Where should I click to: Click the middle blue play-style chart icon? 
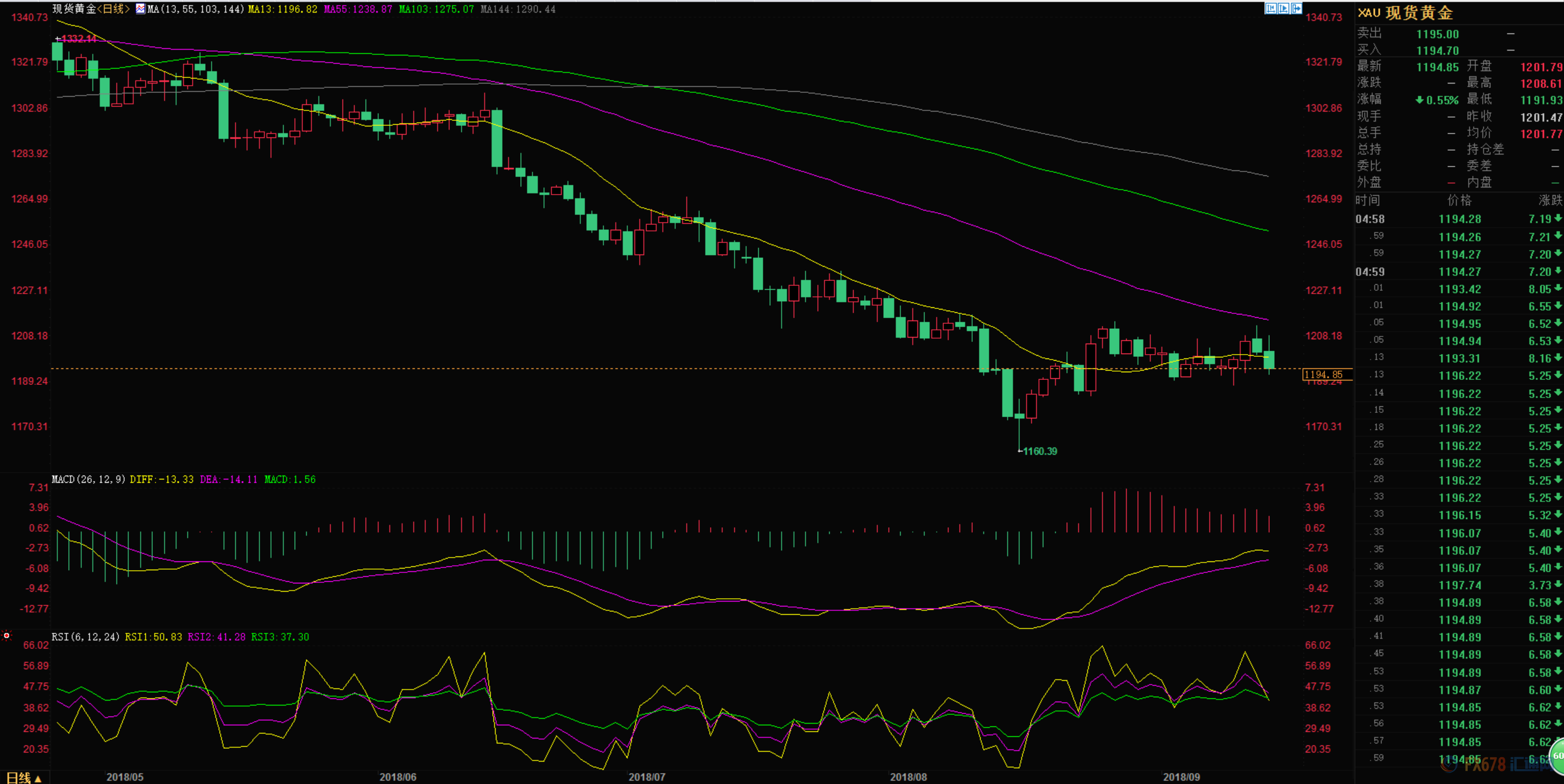pyautogui.click(x=1284, y=8)
